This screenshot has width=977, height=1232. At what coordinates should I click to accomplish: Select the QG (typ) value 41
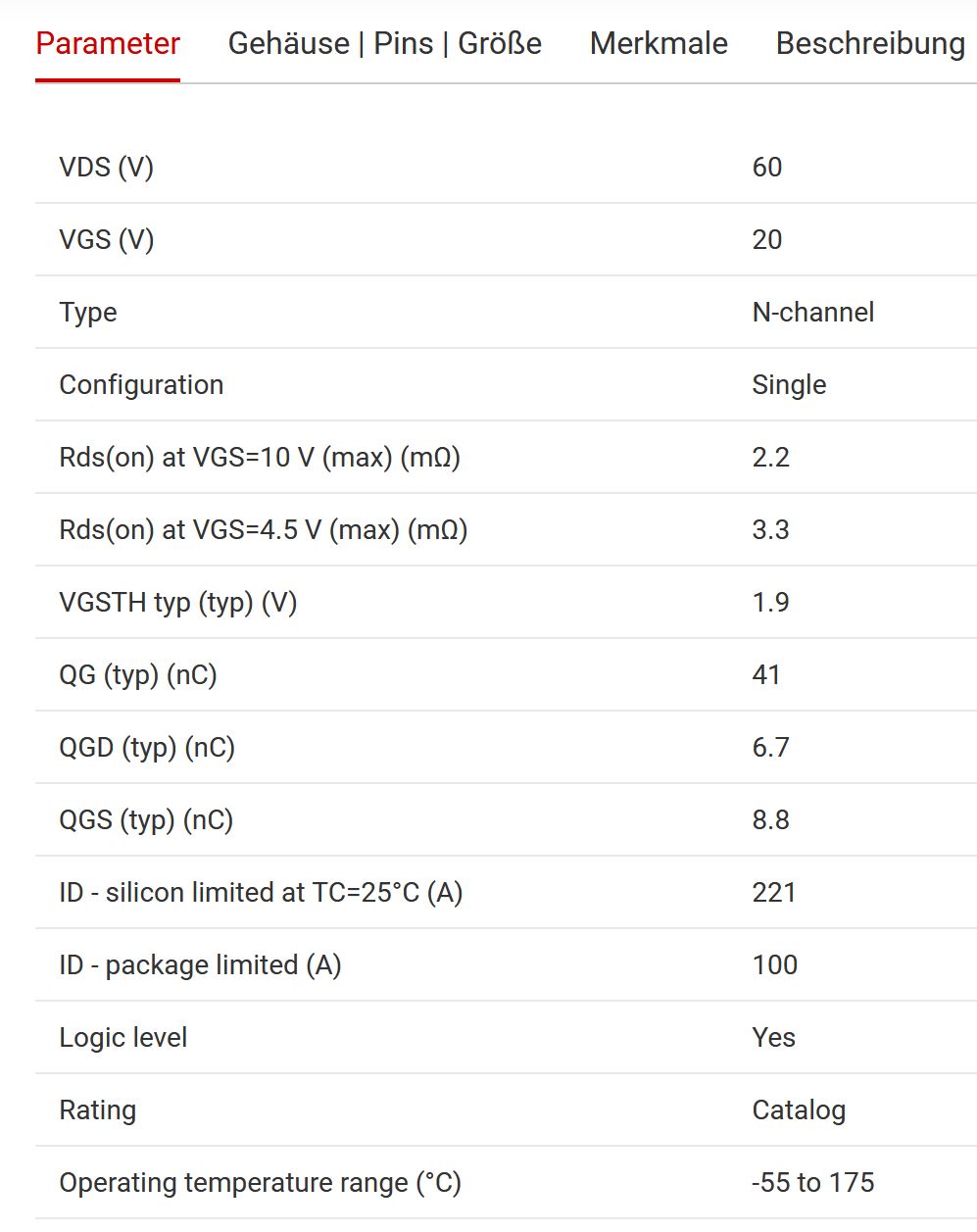[766, 674]
